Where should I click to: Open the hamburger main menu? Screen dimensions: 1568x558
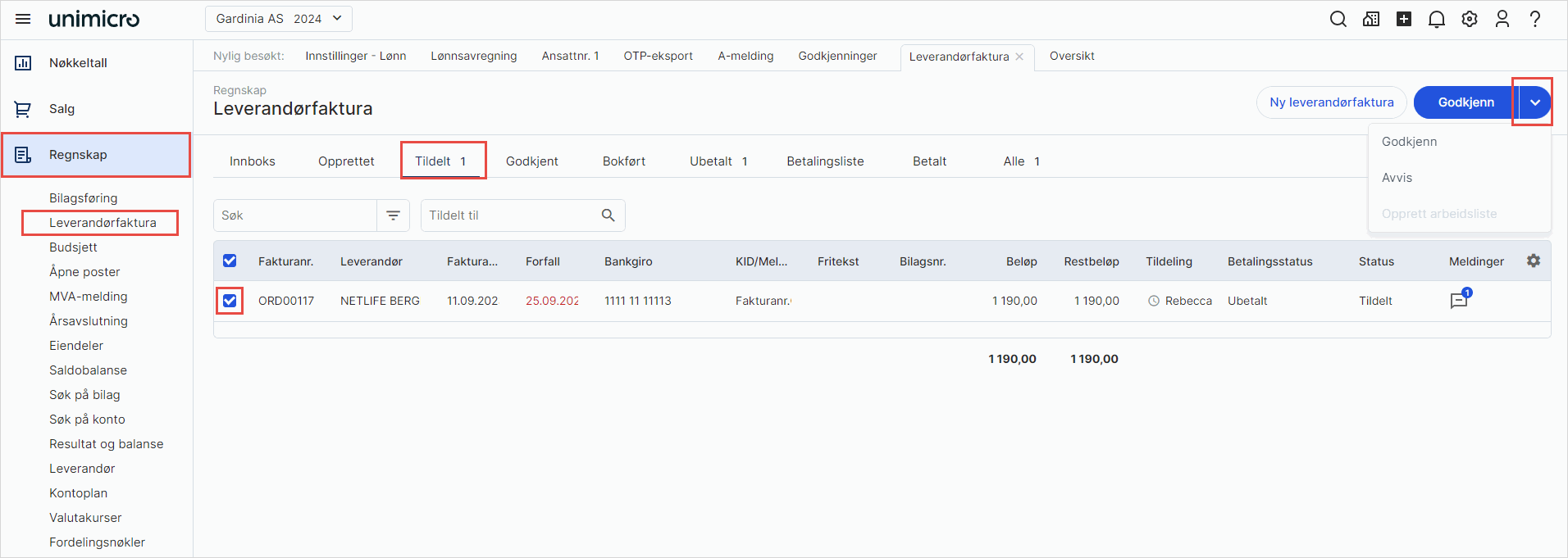23,19
